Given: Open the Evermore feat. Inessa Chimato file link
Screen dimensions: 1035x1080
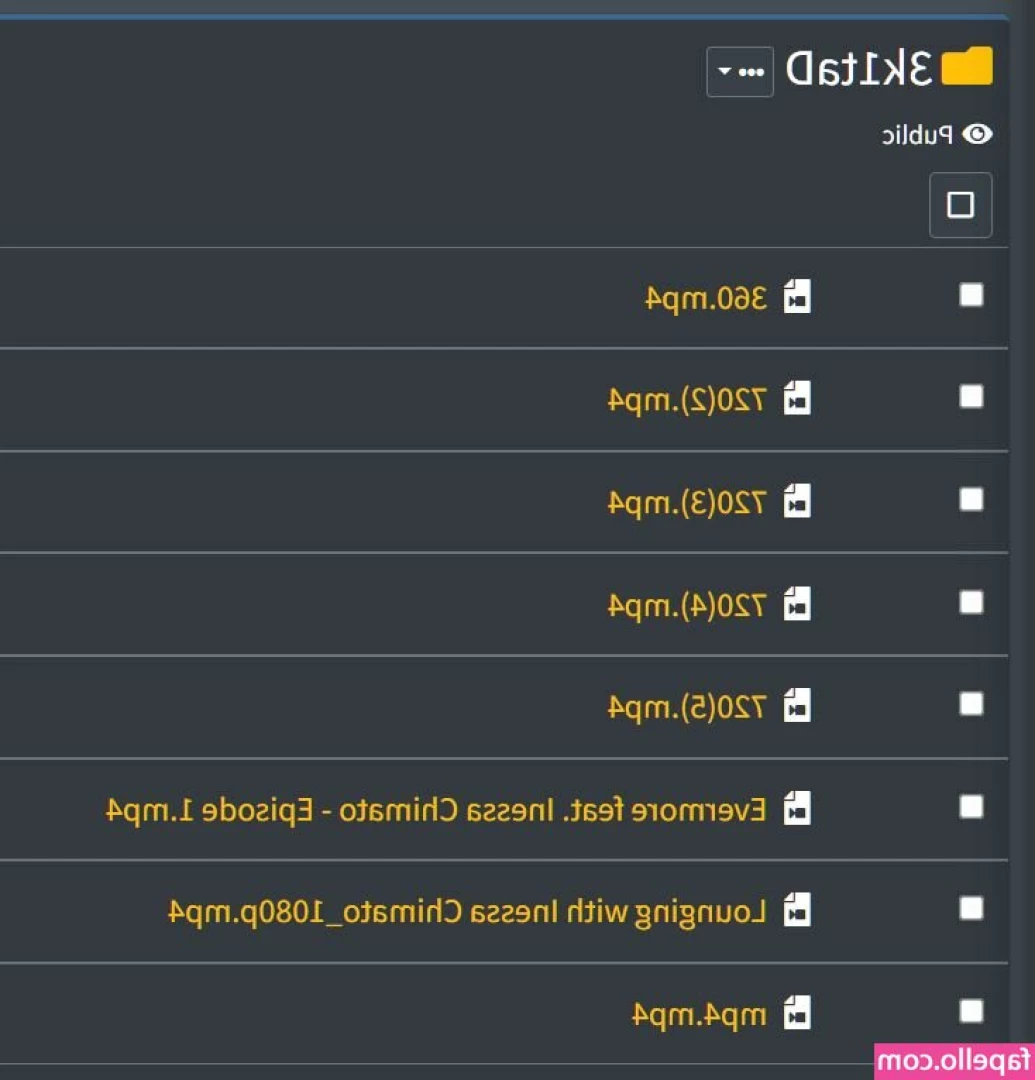Looking at the screenshot, I should (436, 809).
